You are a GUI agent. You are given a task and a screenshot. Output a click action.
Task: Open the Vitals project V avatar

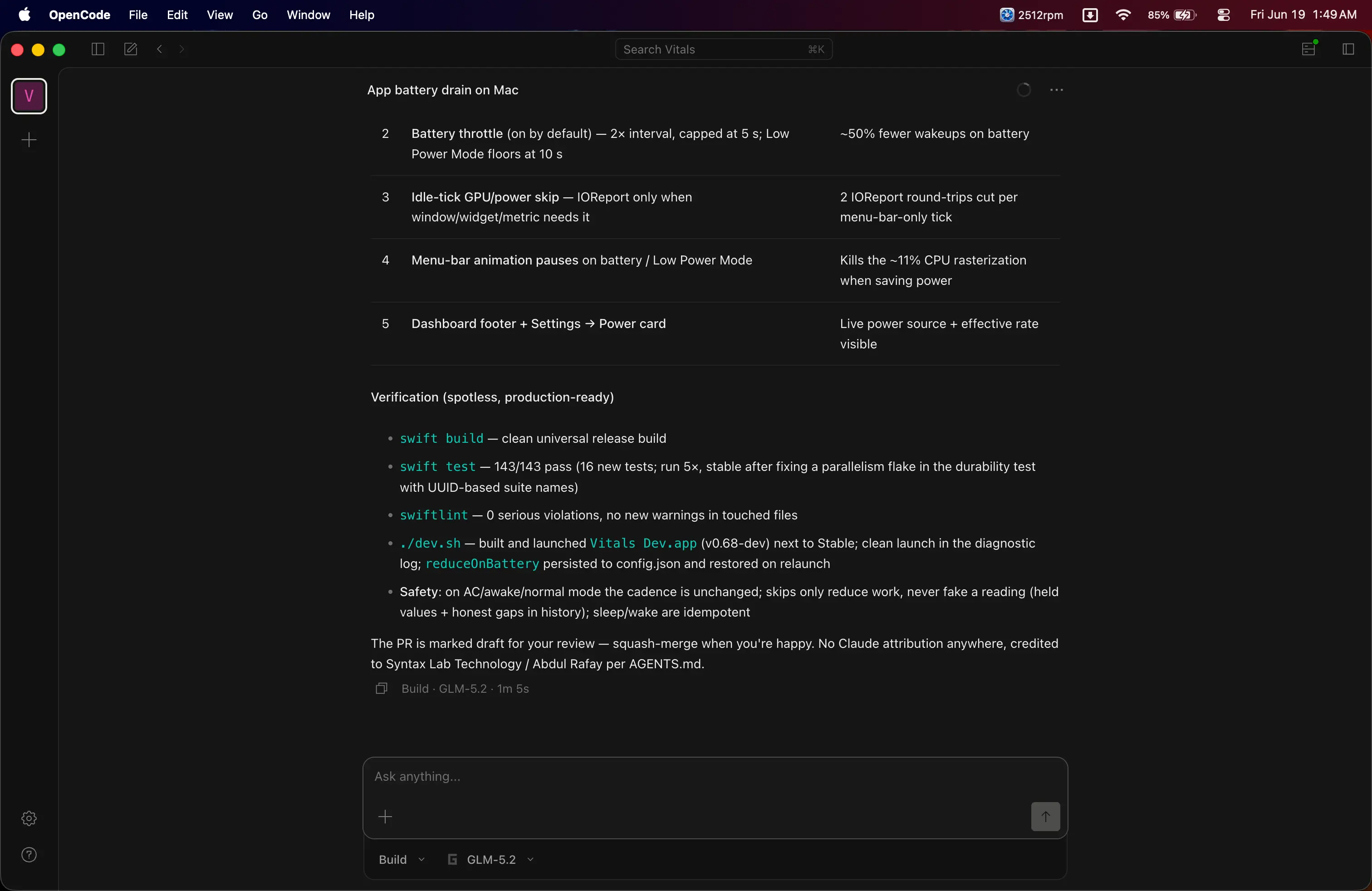tap(29, 96)
